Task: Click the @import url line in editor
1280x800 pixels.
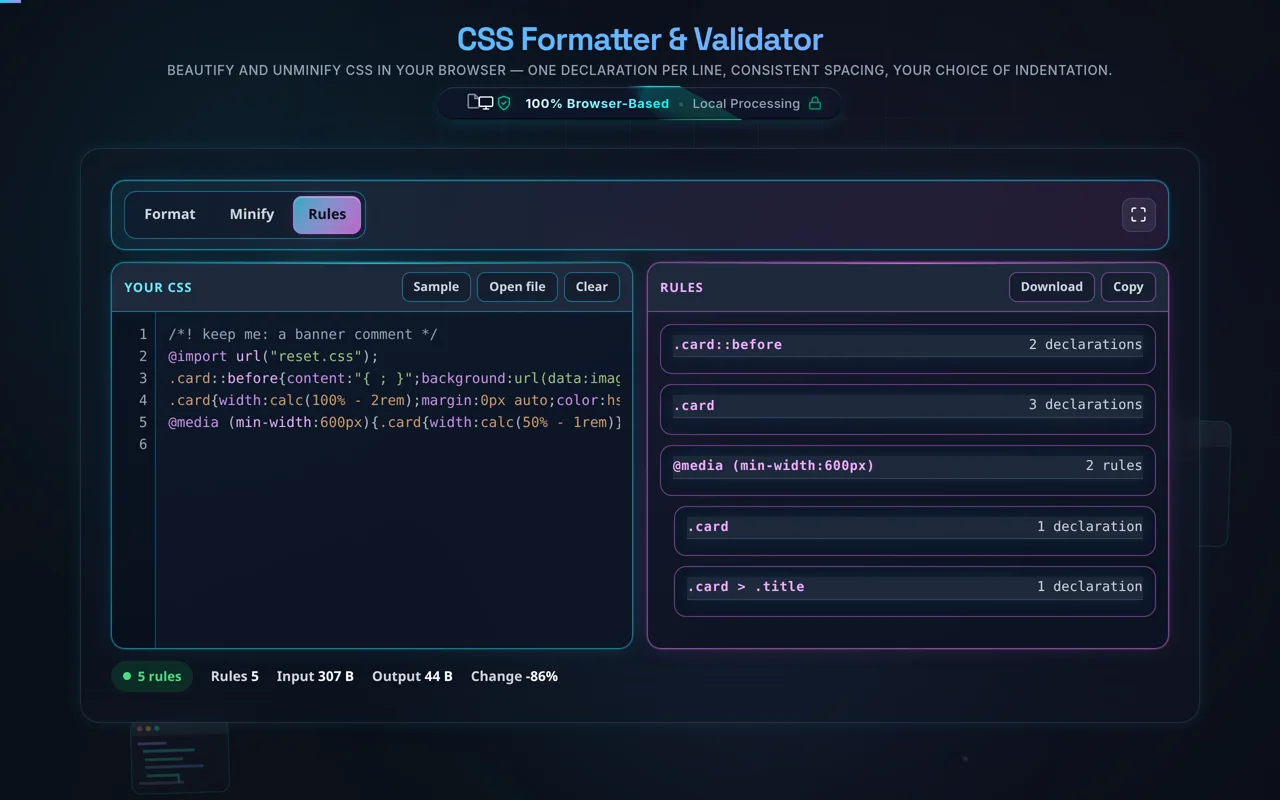Action: click(x=273, y=356)
